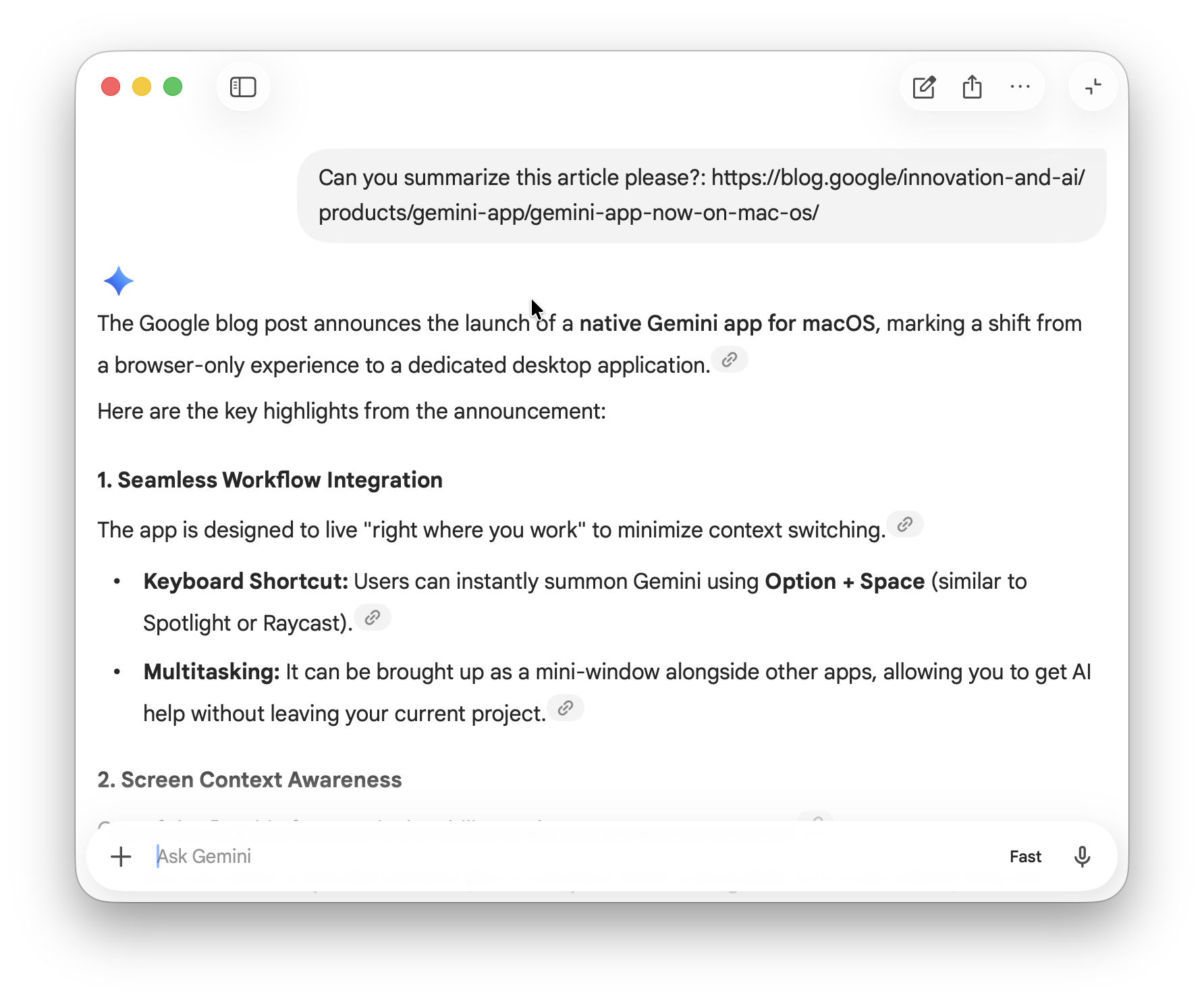The image size is (1204, 1002).
Task: Enter full screen with green button
Action: [x=173, y=87]
